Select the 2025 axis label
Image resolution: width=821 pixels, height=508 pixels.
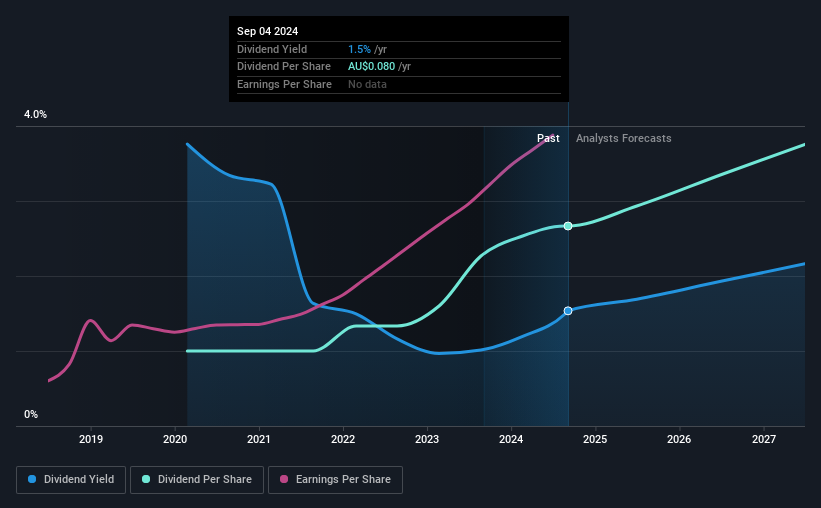pos(595,439)
